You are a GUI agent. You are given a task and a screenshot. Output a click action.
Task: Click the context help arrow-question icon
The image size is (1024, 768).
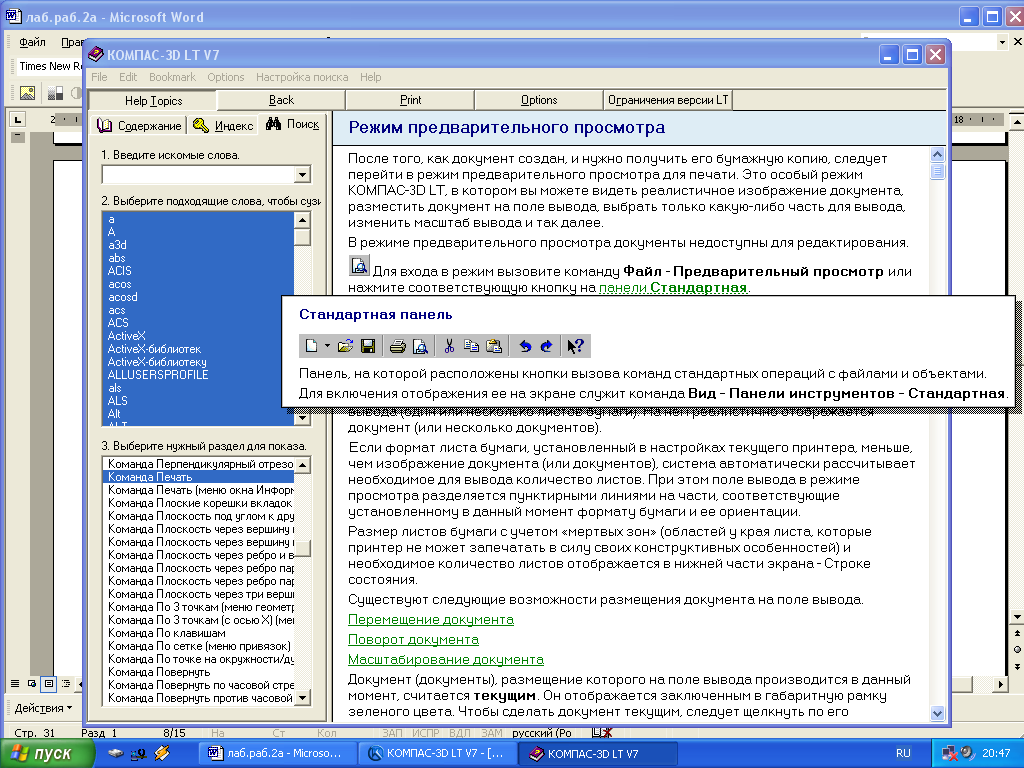point(575,346)
